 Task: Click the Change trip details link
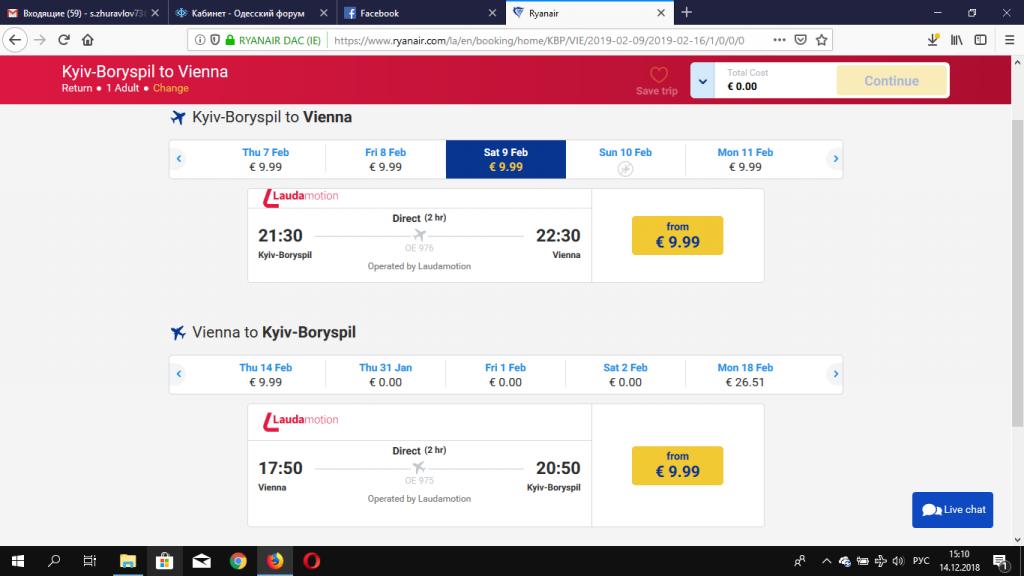tap(170, 88)
